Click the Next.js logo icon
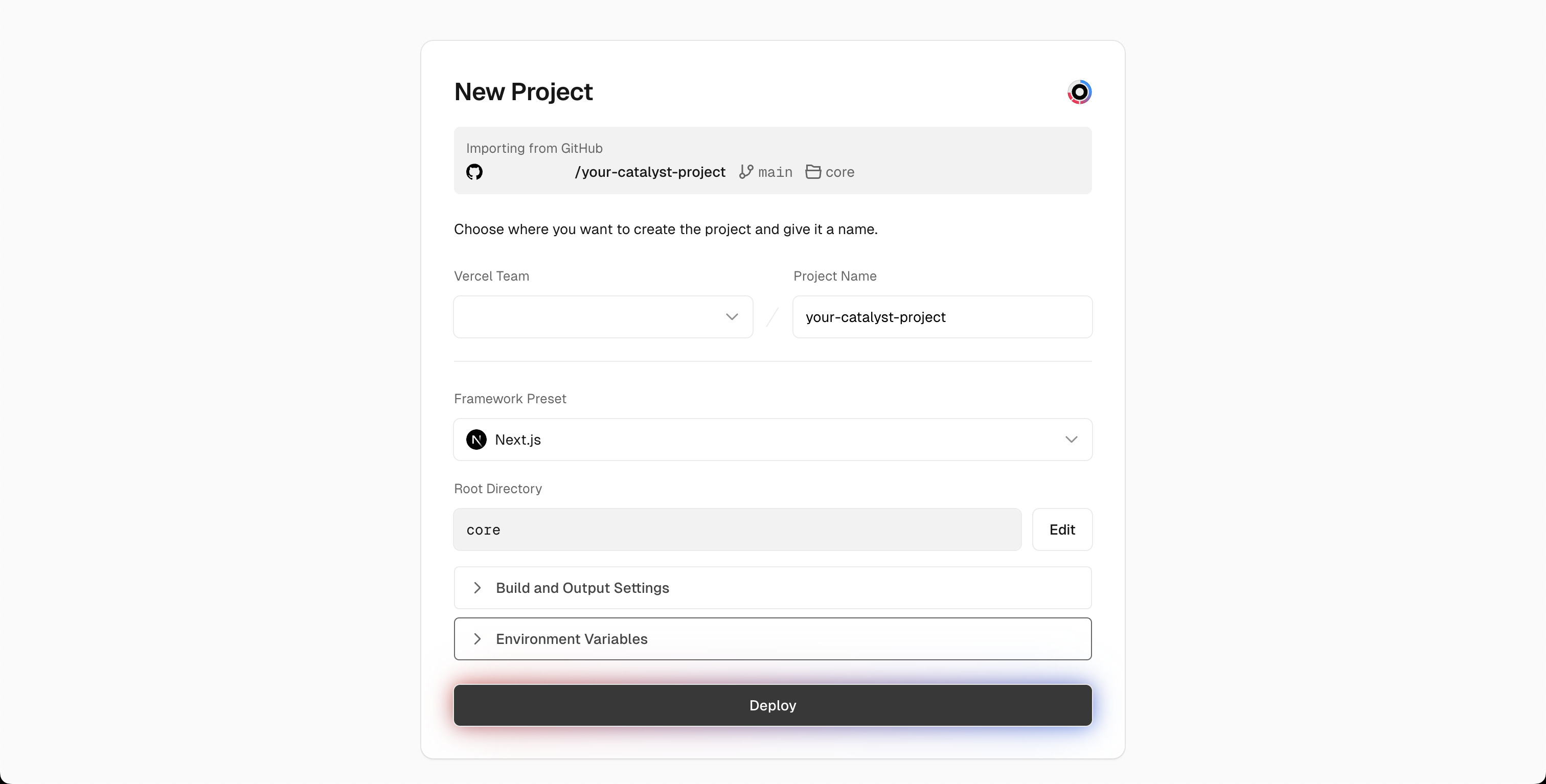The height and width of the screenshot is (784, 1546). point(476,440)
